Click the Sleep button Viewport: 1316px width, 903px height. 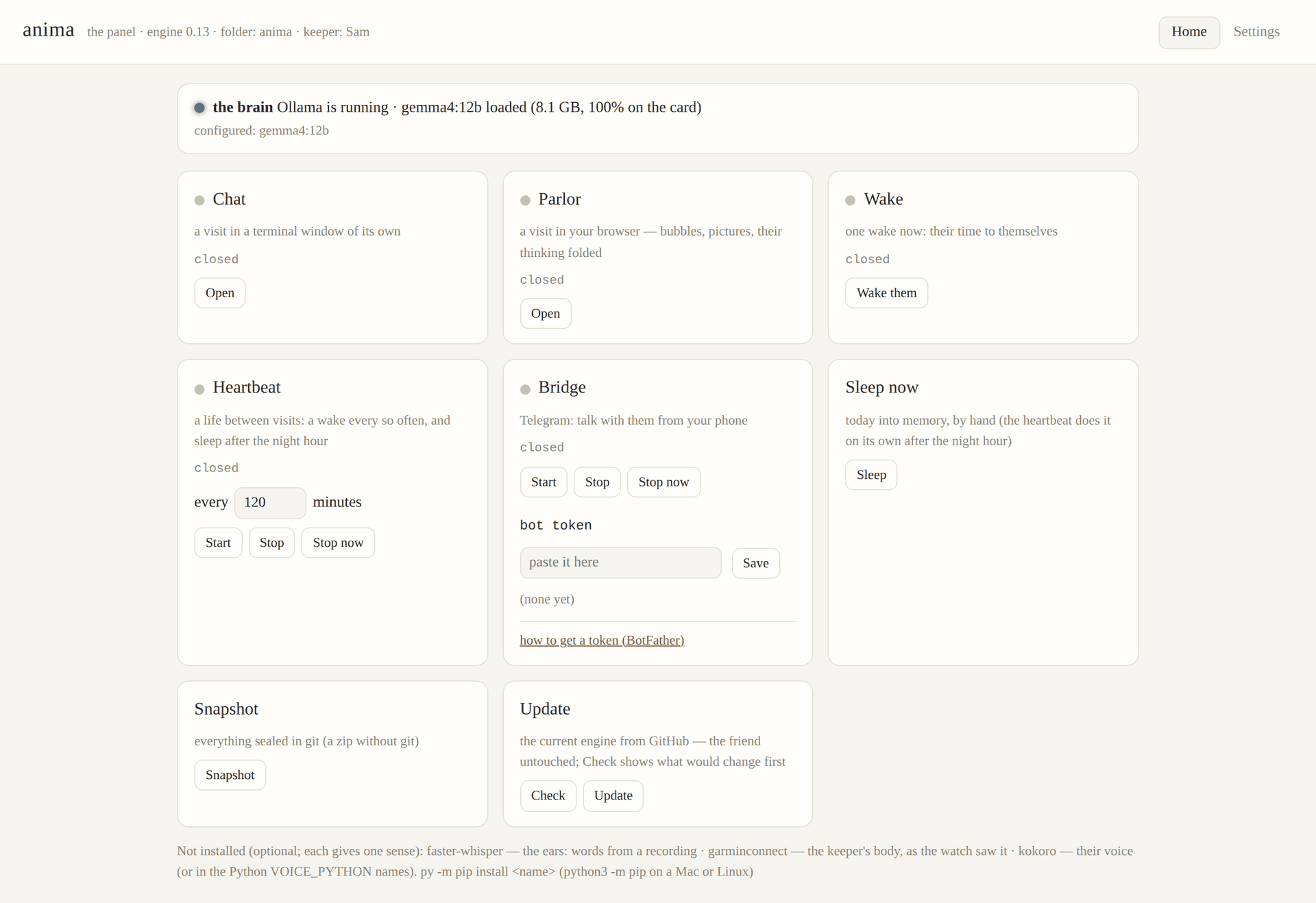[871, 475]
